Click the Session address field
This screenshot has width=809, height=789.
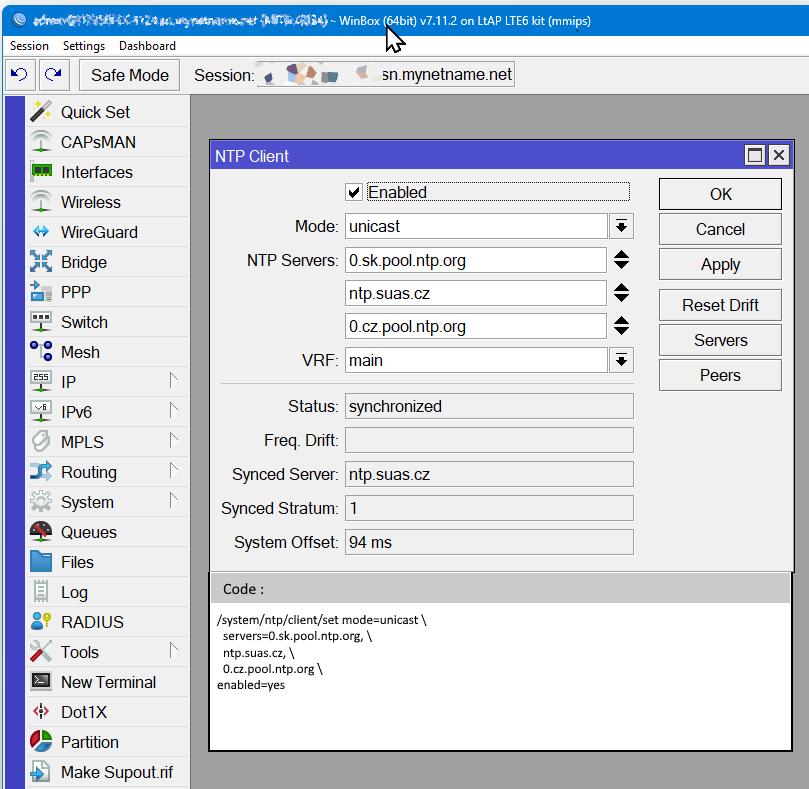385,75
